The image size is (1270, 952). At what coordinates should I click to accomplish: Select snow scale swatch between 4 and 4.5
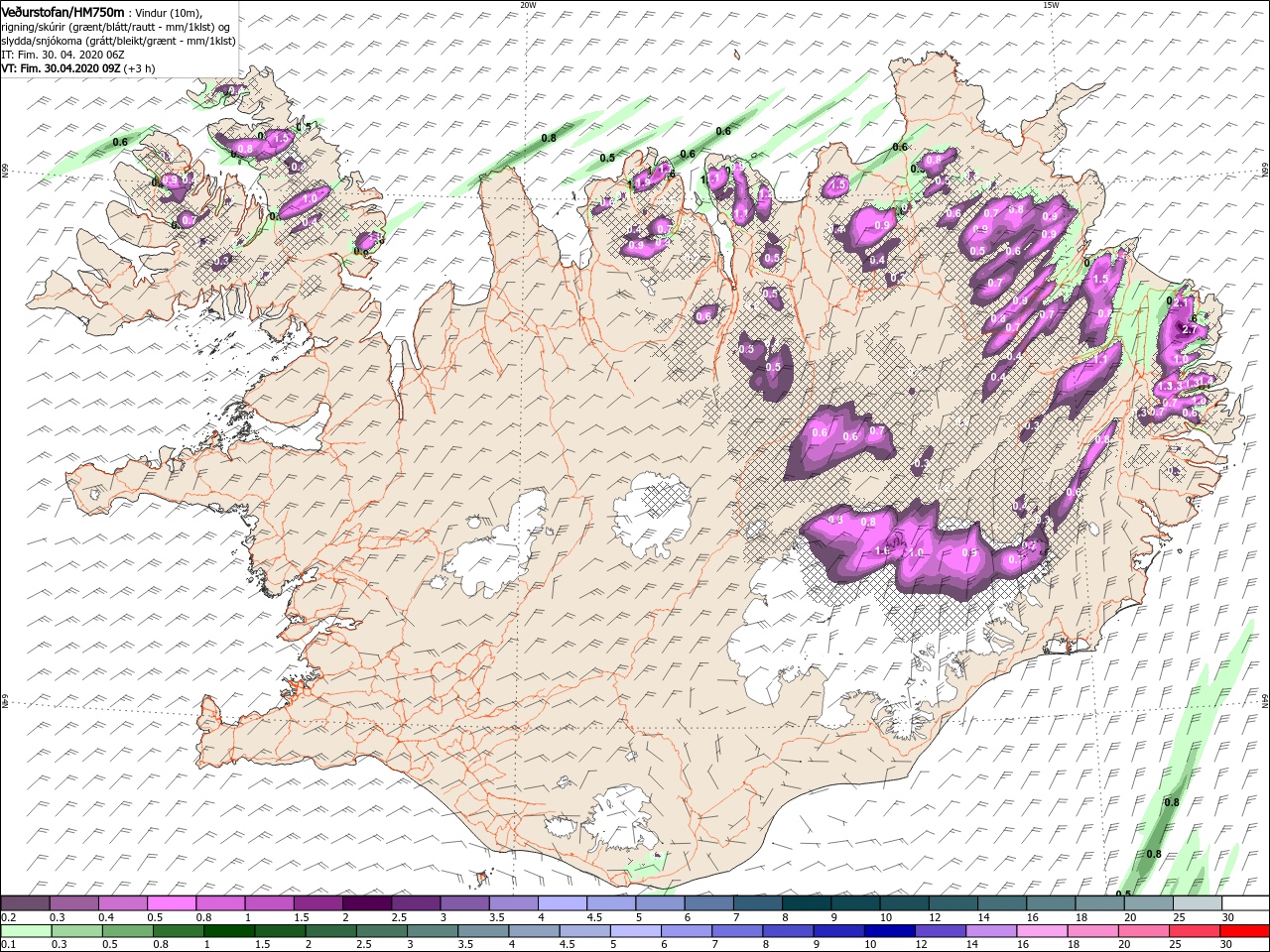coord(562,903)
